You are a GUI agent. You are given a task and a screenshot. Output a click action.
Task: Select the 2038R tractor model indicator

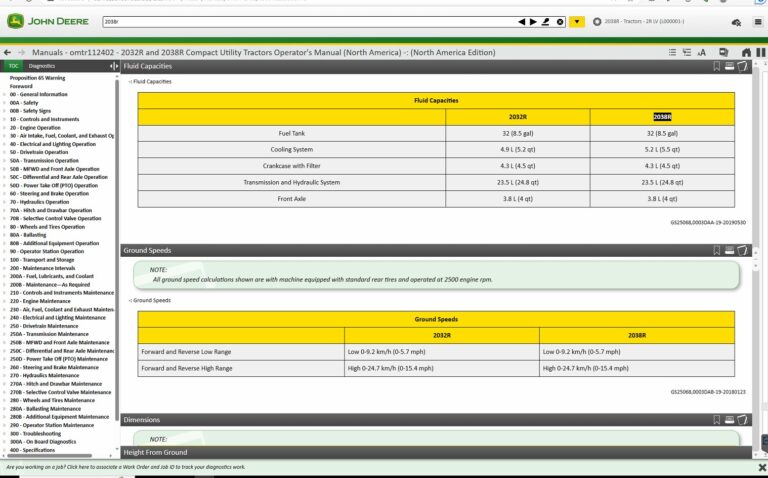638,22
